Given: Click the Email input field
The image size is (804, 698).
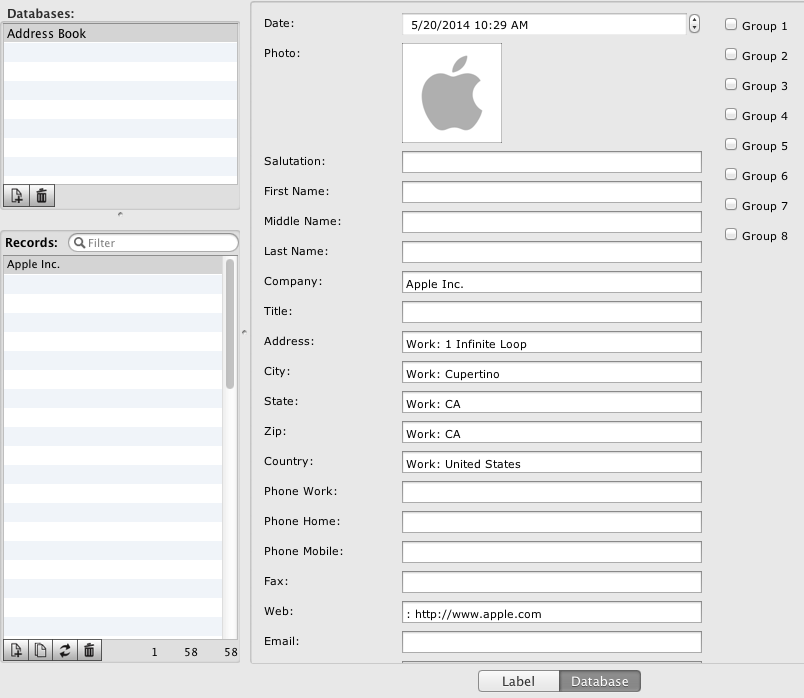Looking at the screenshot, I should pyautogui.click(x=552, y=642).
